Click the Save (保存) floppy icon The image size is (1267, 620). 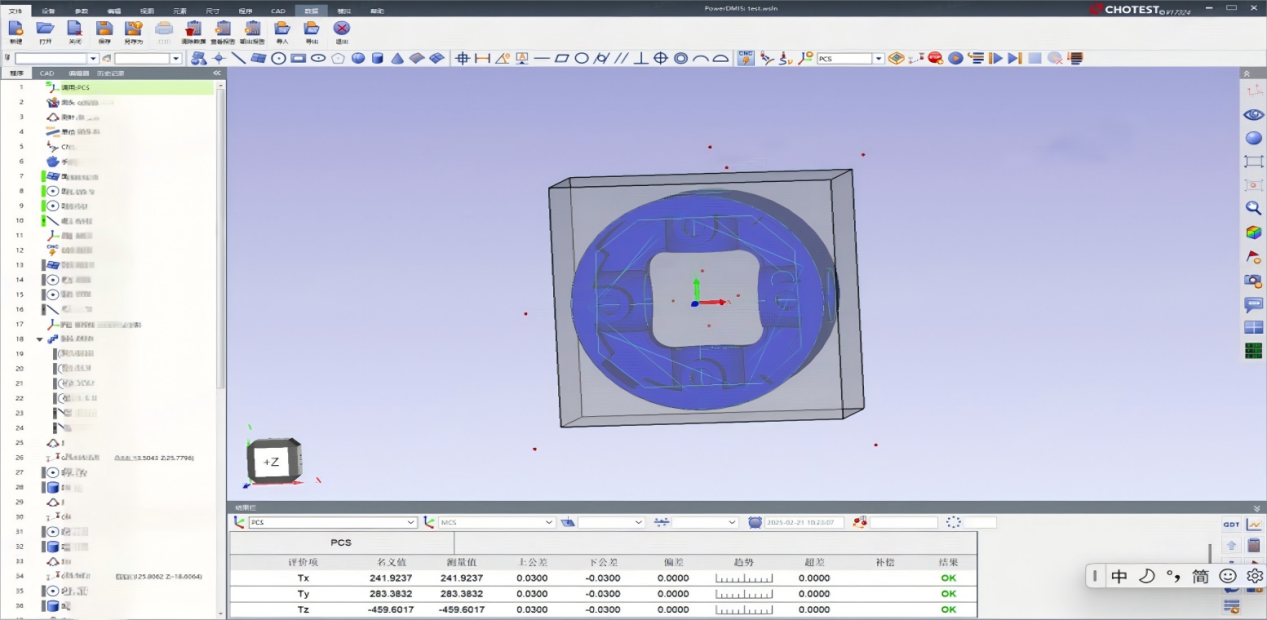[104, 29]
